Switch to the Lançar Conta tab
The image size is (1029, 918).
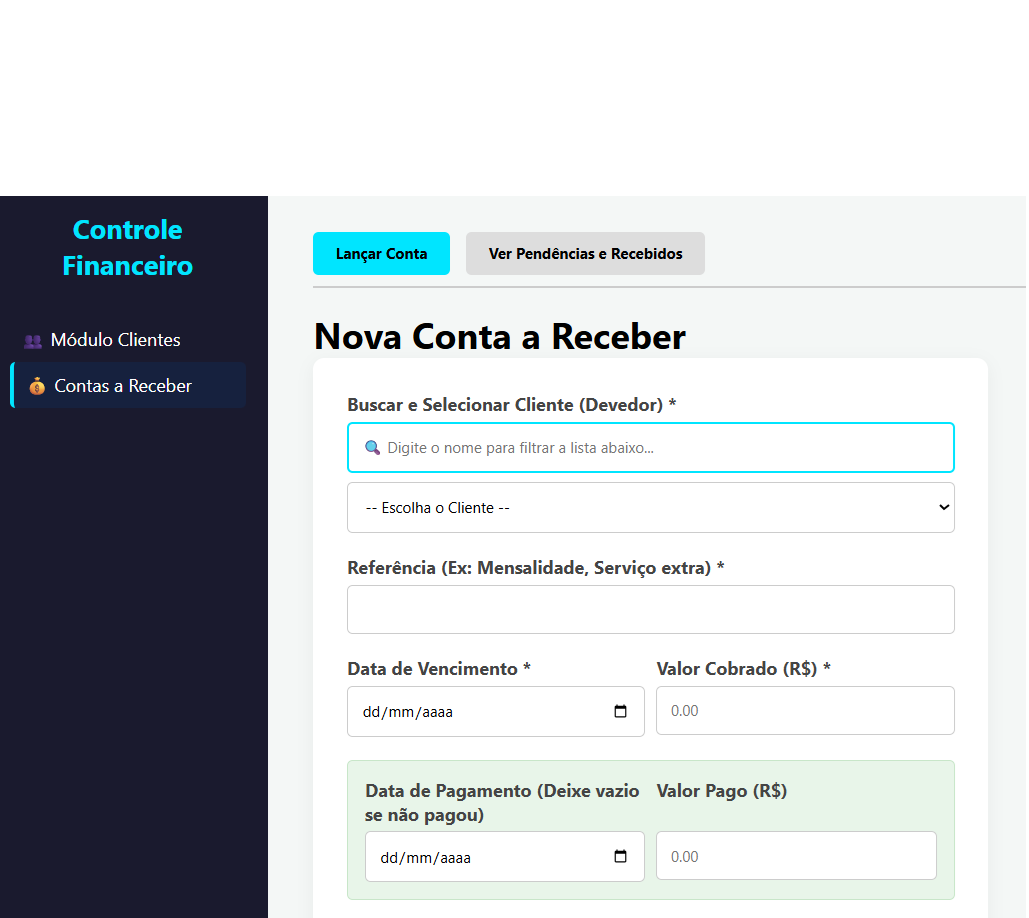381,253
